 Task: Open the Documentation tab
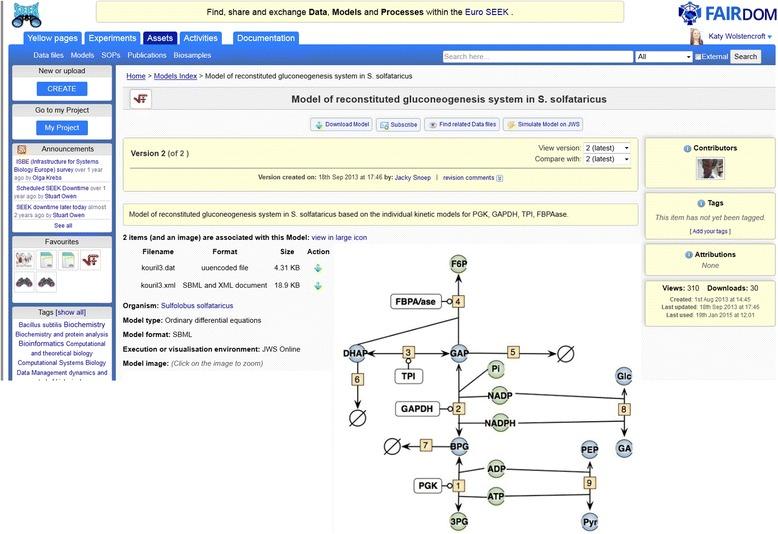tap(266, 38)
